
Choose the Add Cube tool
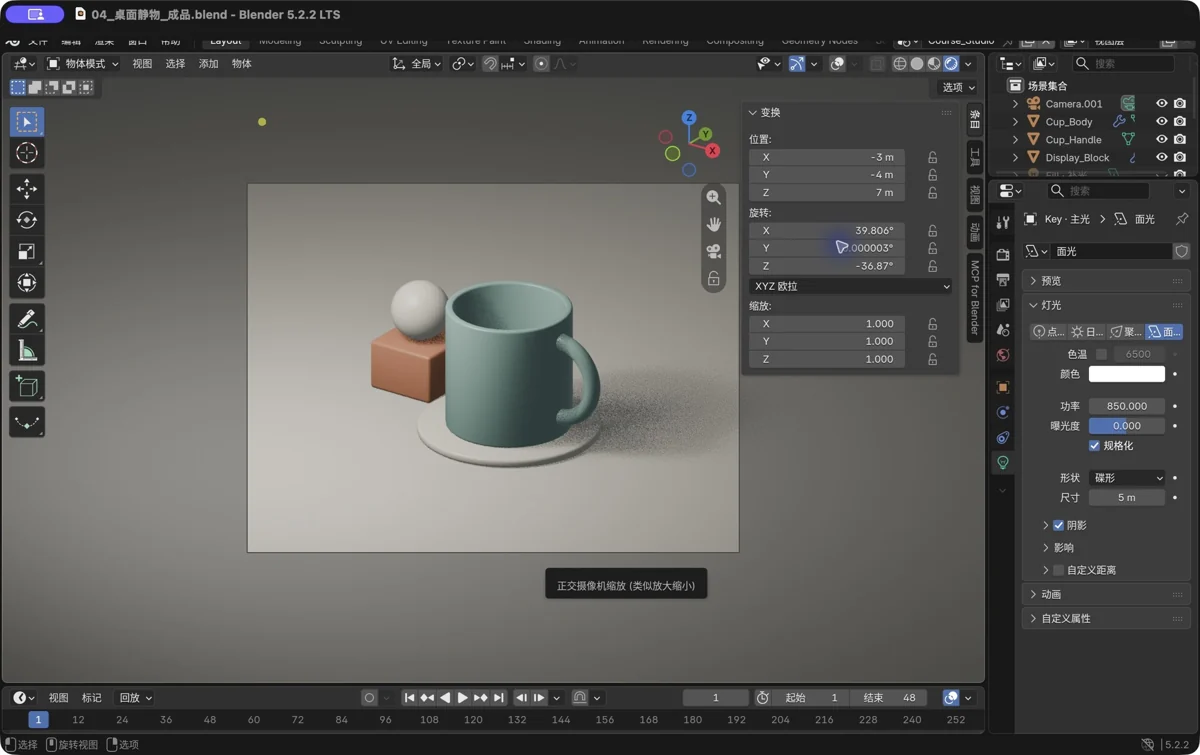27,386
